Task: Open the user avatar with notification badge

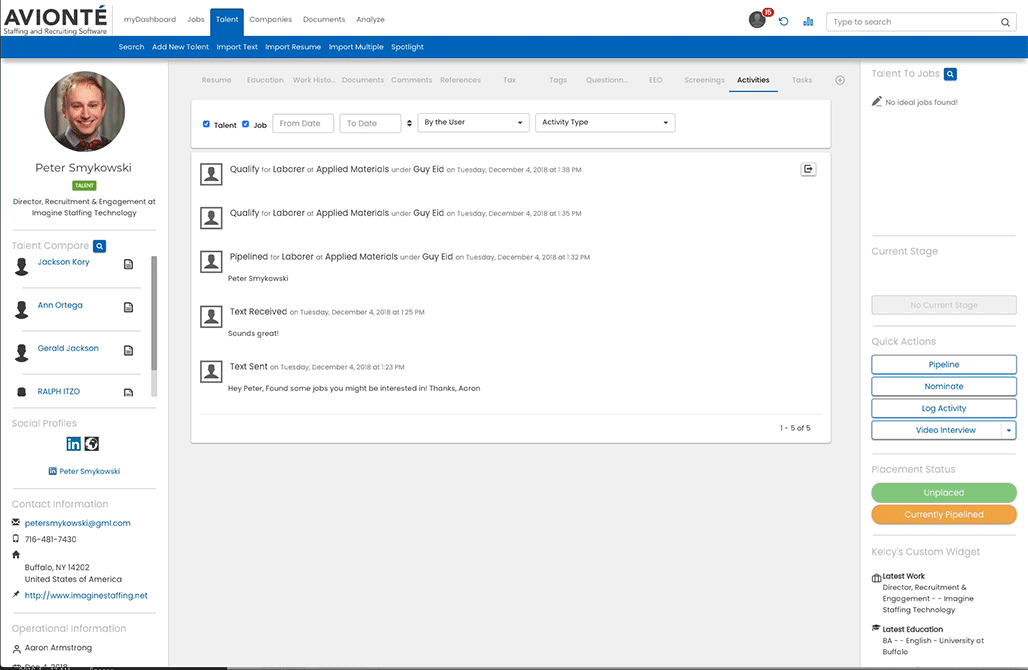Action: tap(759, 19)
